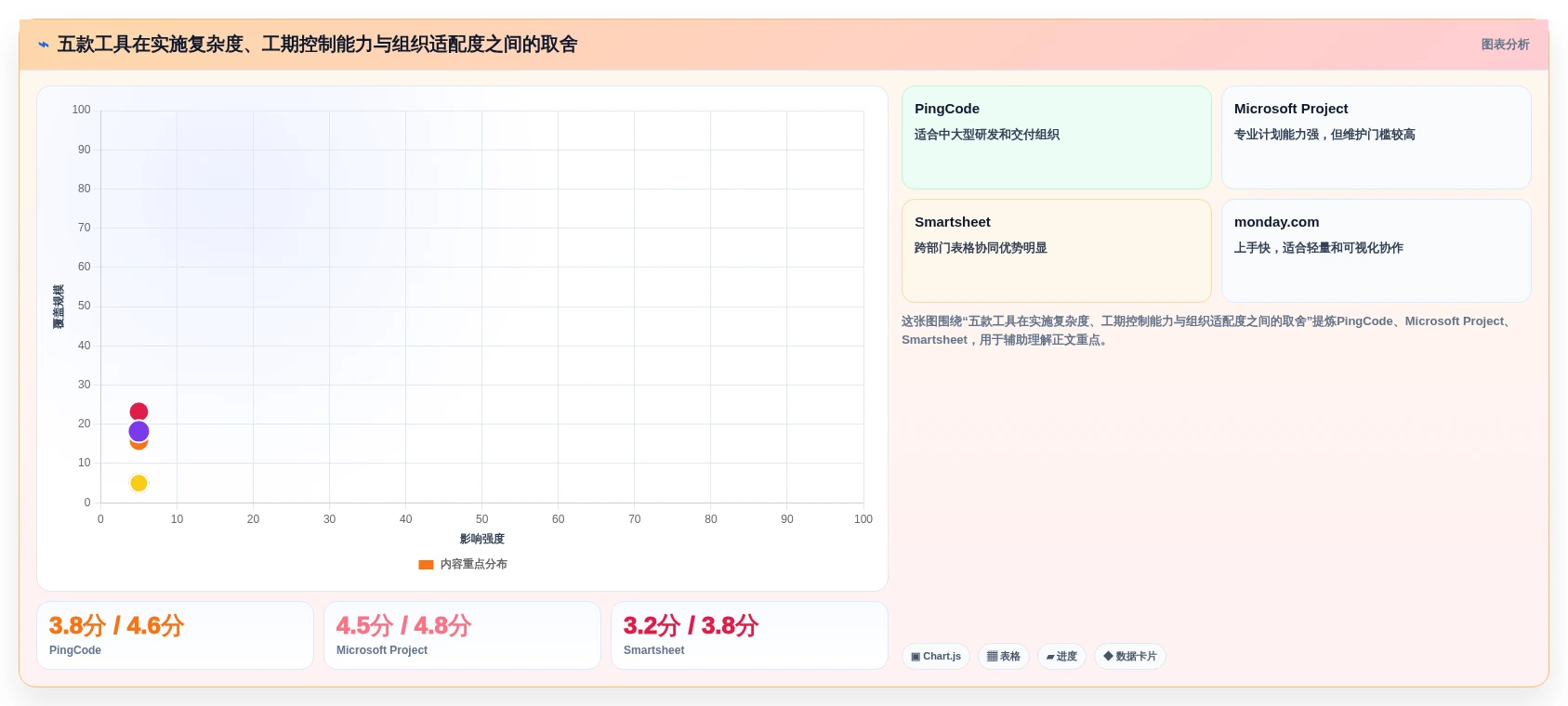This screenshot has width=1568, height=706.
Task: Click 上手快，适合轻量和可视化协作 text
Action: [1319, 248]
